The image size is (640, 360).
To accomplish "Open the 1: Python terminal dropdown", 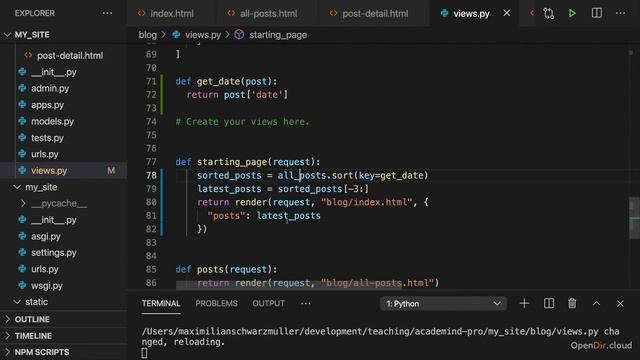I will pos(443,304).
